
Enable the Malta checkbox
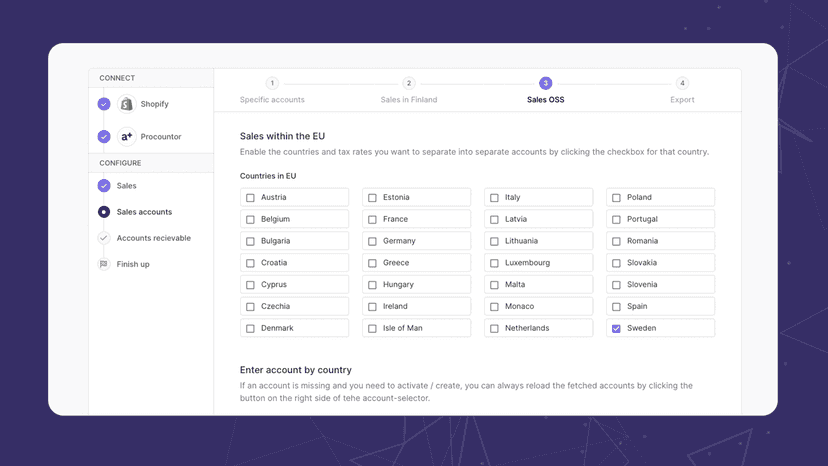click(x=494, y=285)
